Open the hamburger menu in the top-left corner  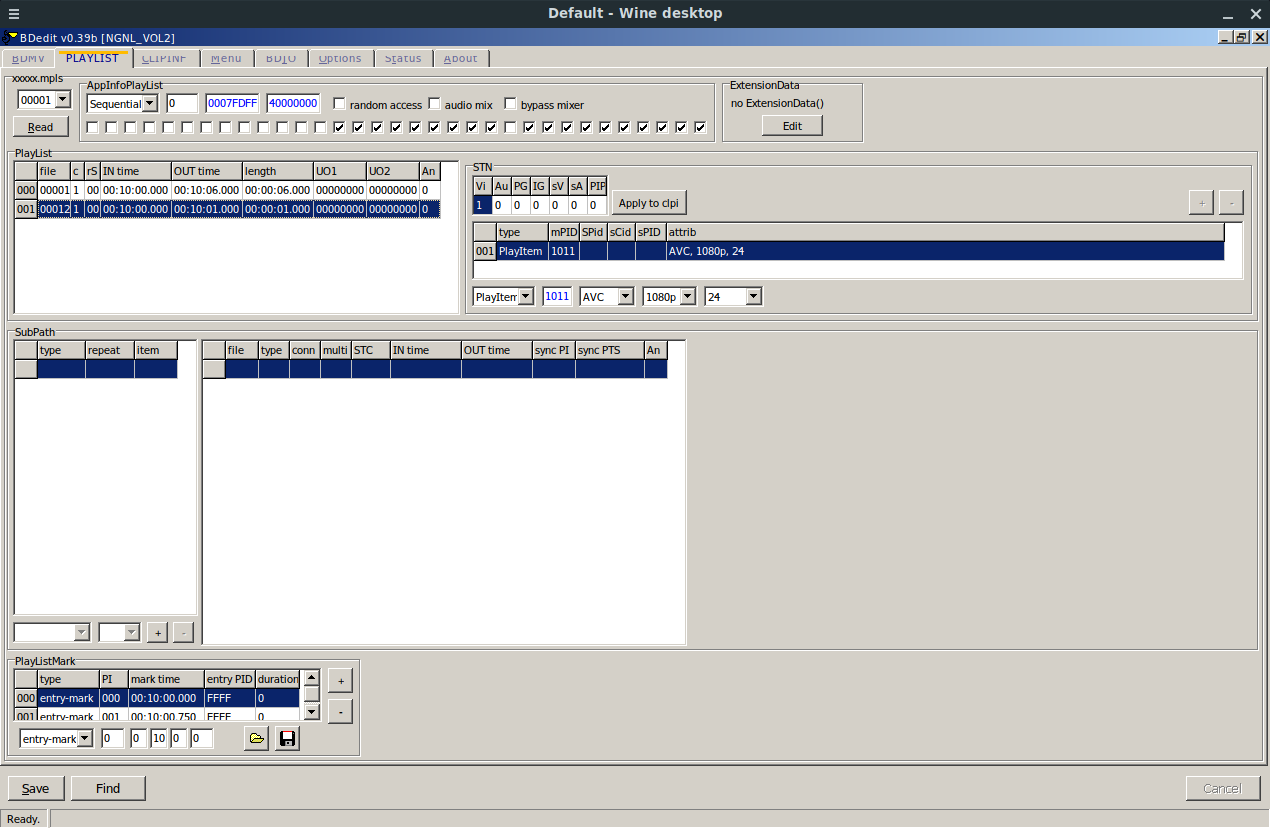click(13, 13)
